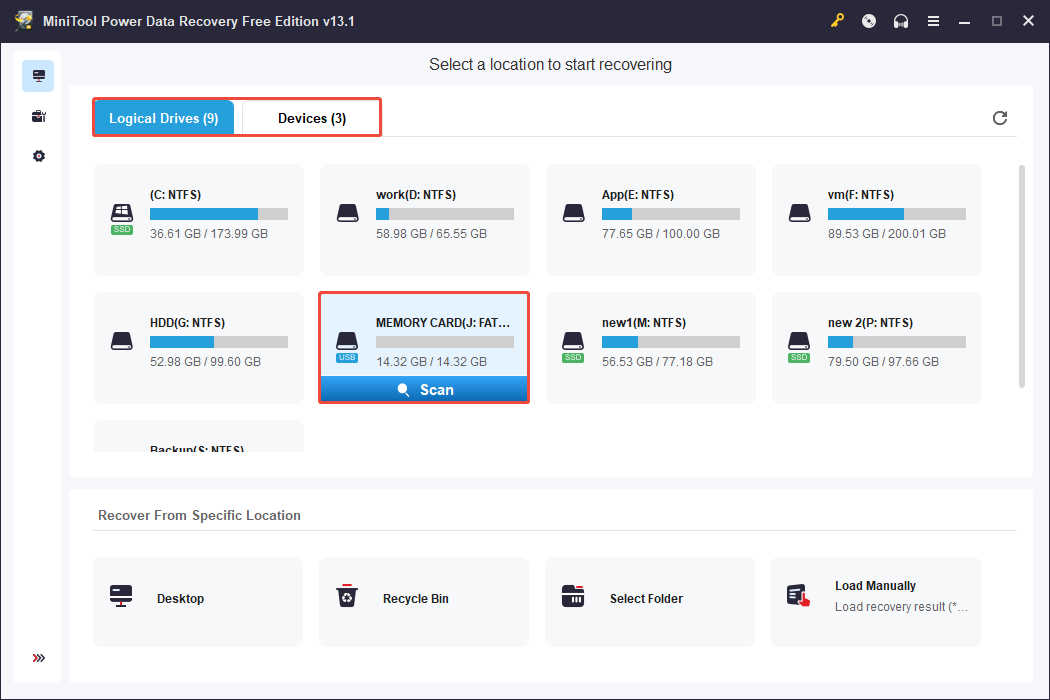The width and height of the screenshot is (1050, 700).
Task: Click the new1 M: SSD icon
Action: [x=573, y=347]
